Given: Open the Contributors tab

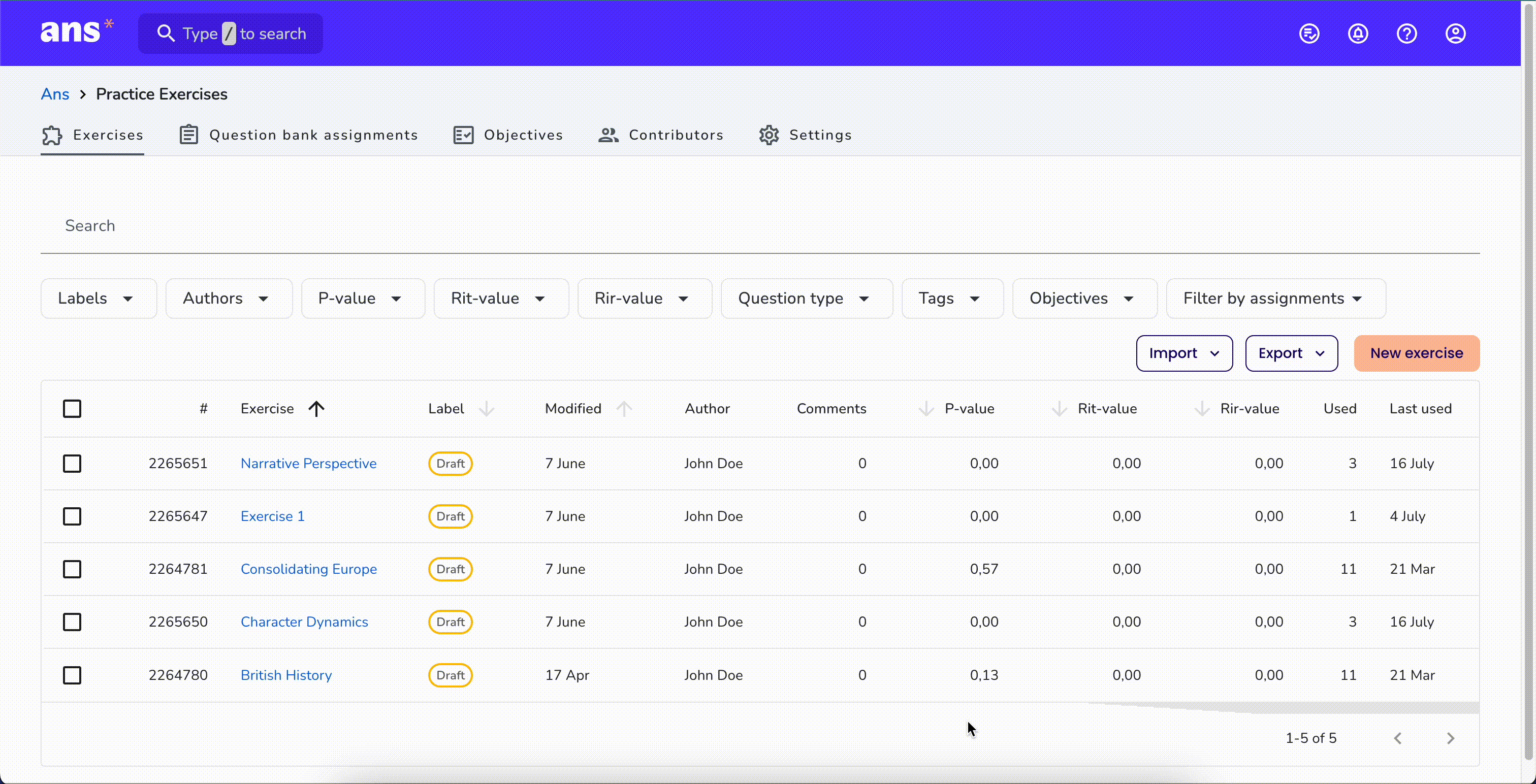Looking at the screenshot, I should click(x=661, y=135).
